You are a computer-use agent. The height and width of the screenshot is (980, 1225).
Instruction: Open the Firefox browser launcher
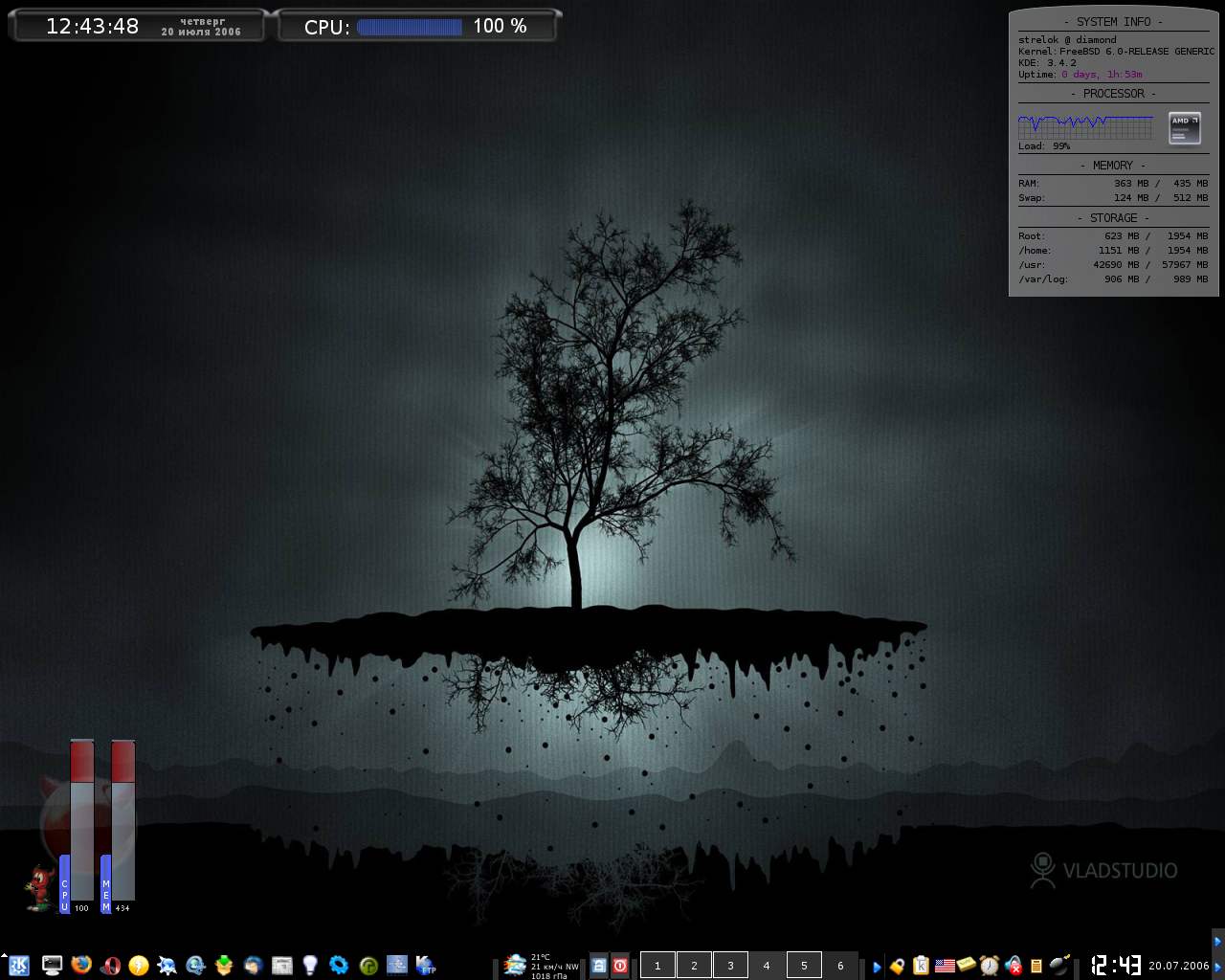point(81,965)
